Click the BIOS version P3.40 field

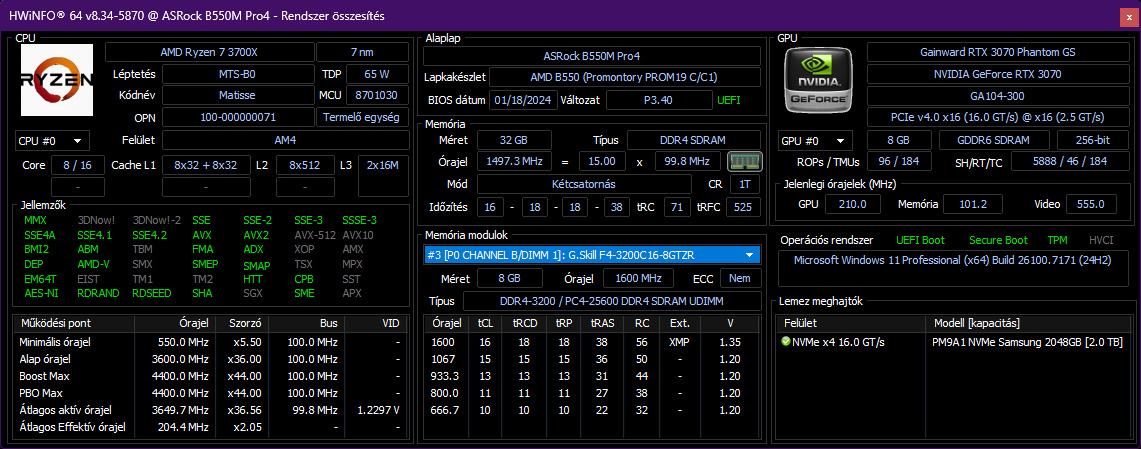(x=659, y=100)
